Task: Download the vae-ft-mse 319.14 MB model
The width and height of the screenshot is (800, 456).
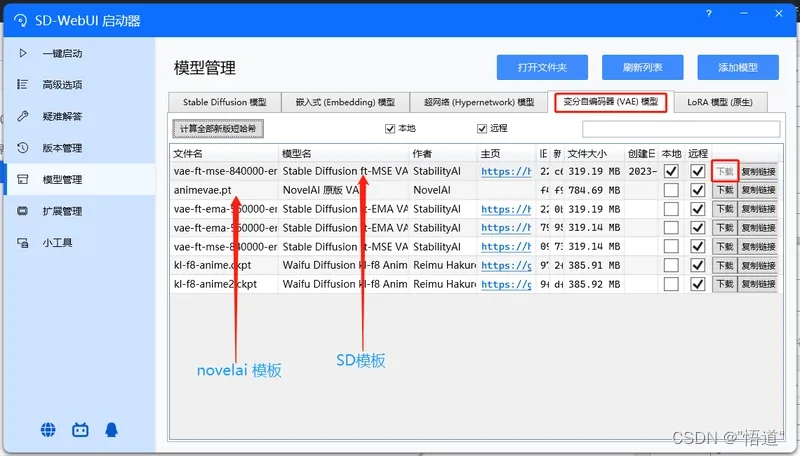Action: click(x=724, y=247)
